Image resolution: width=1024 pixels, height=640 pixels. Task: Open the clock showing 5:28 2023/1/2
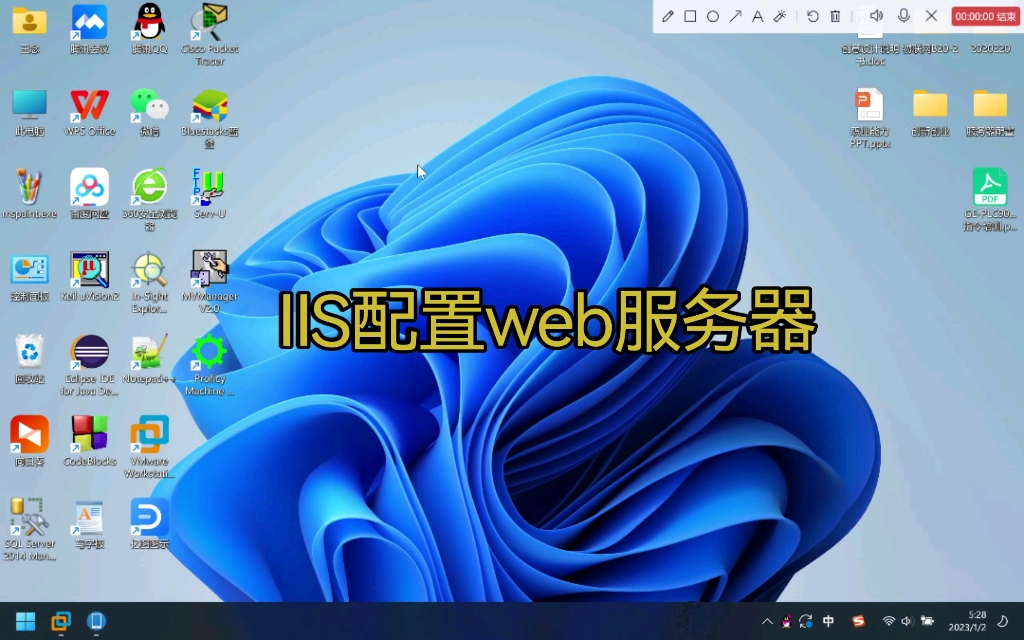click(967, 621)
